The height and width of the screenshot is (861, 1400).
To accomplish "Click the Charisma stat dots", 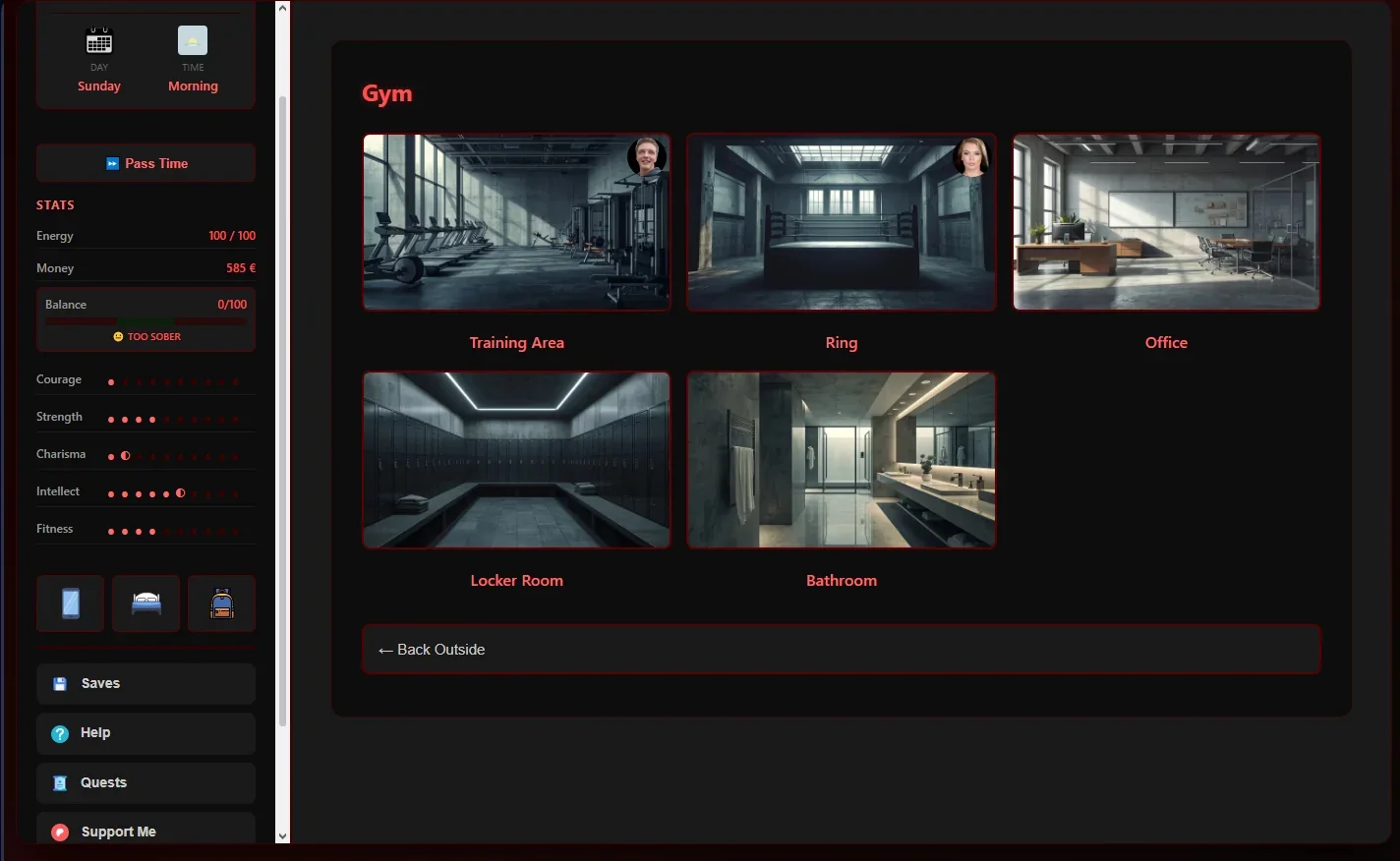I will (x=173, y=456).
